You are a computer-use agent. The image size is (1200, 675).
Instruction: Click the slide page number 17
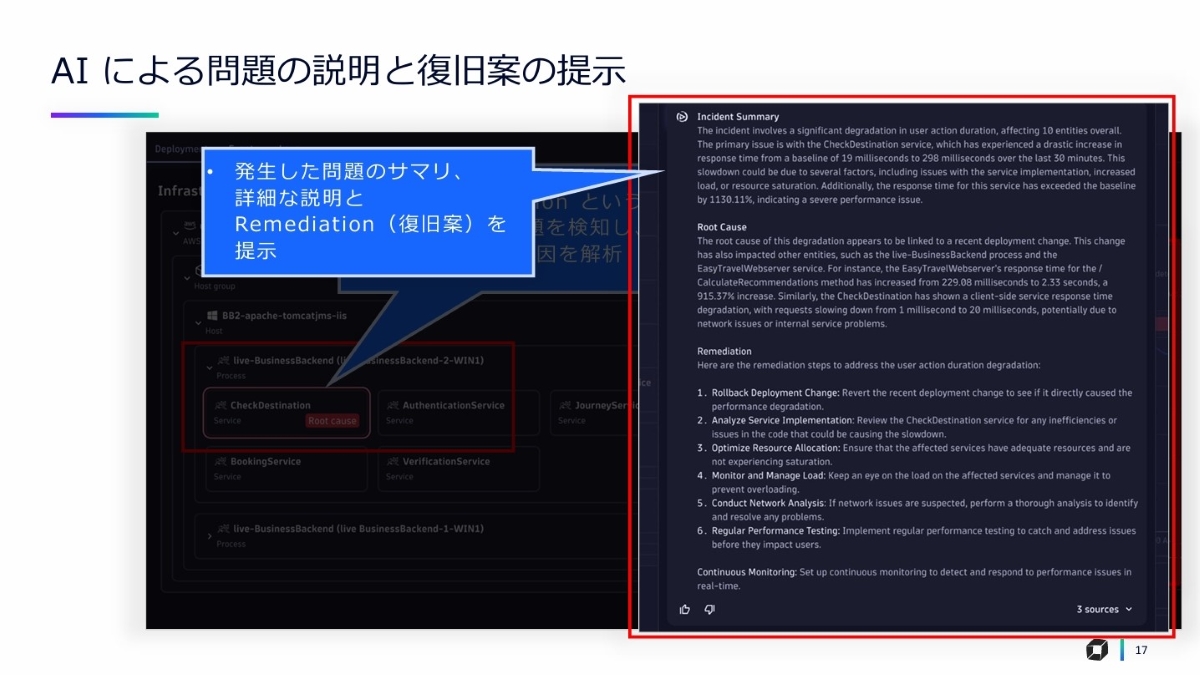(1141, 650)
